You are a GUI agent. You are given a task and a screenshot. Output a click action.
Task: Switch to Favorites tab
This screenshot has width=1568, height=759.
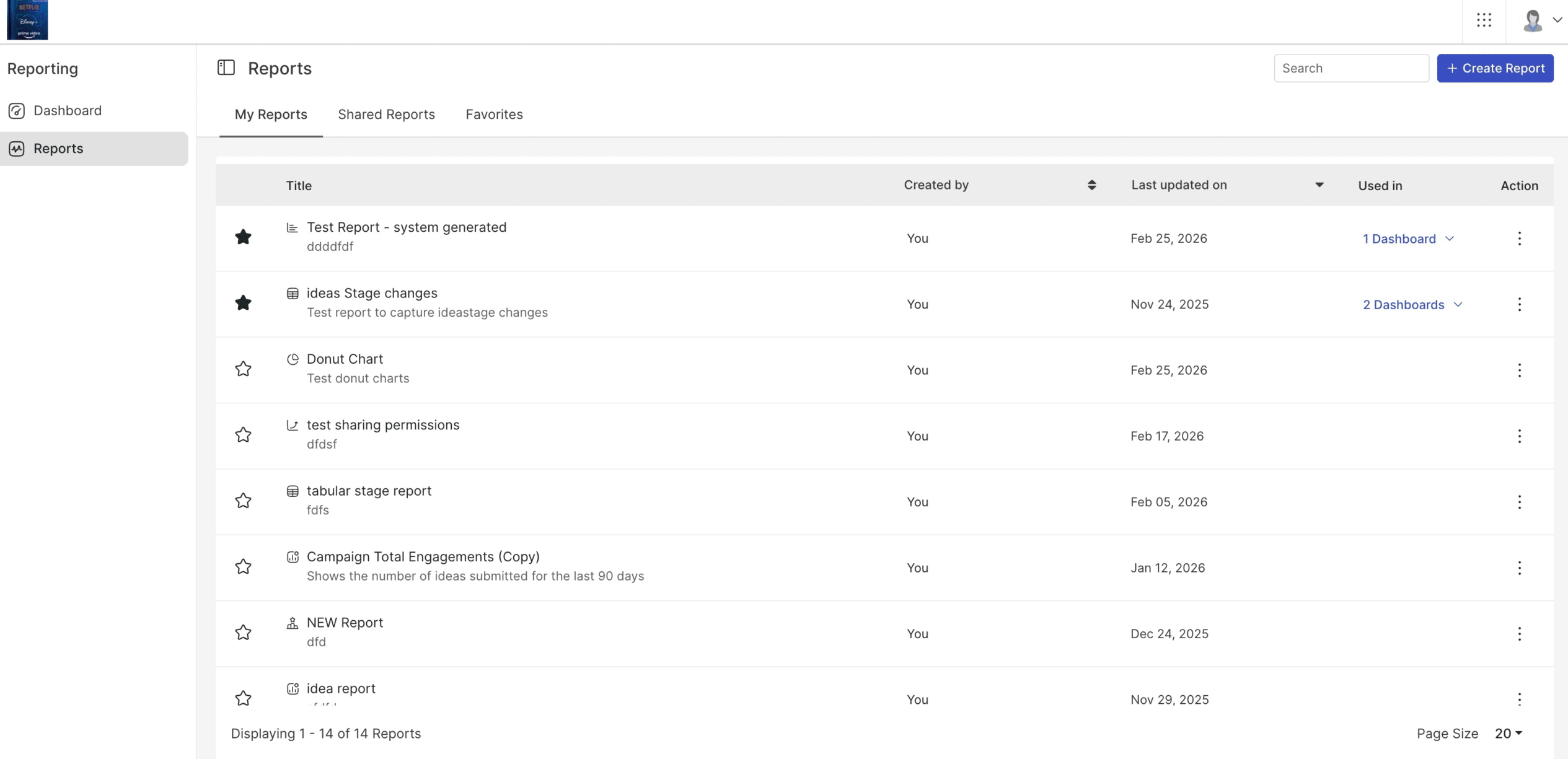[494, 115]
